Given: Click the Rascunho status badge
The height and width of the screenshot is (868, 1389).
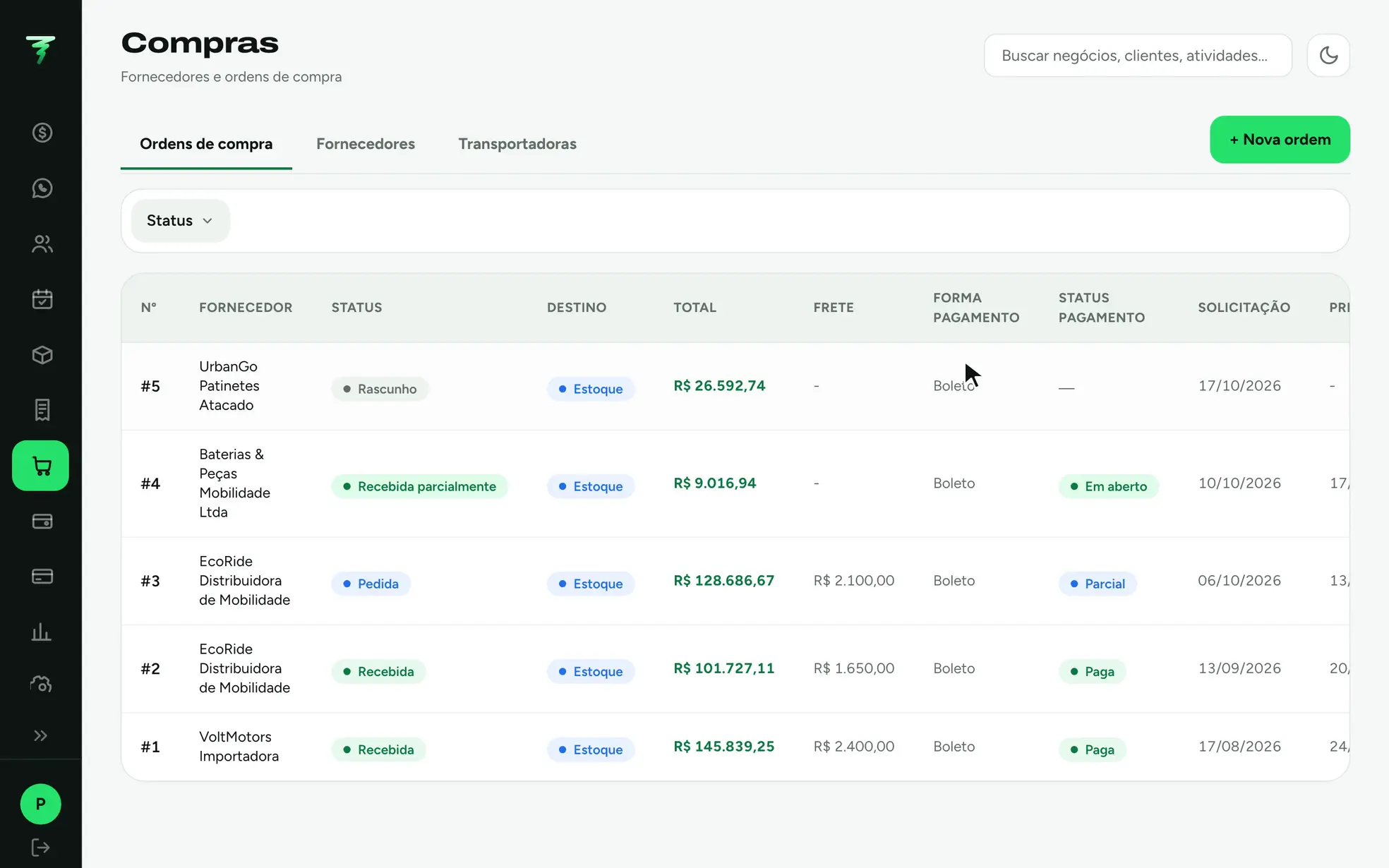Looking at the screenshot, I should tap(380, 389).
